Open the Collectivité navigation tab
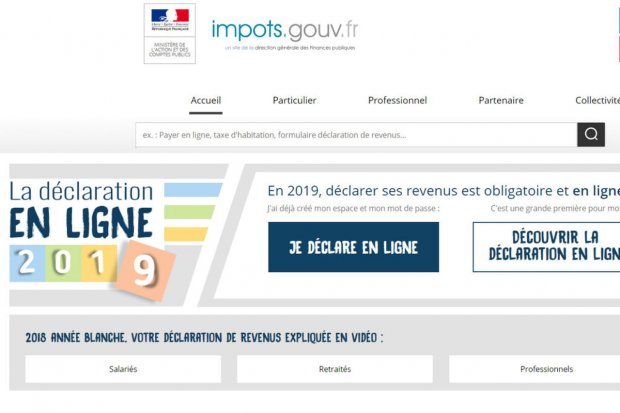 597,100
